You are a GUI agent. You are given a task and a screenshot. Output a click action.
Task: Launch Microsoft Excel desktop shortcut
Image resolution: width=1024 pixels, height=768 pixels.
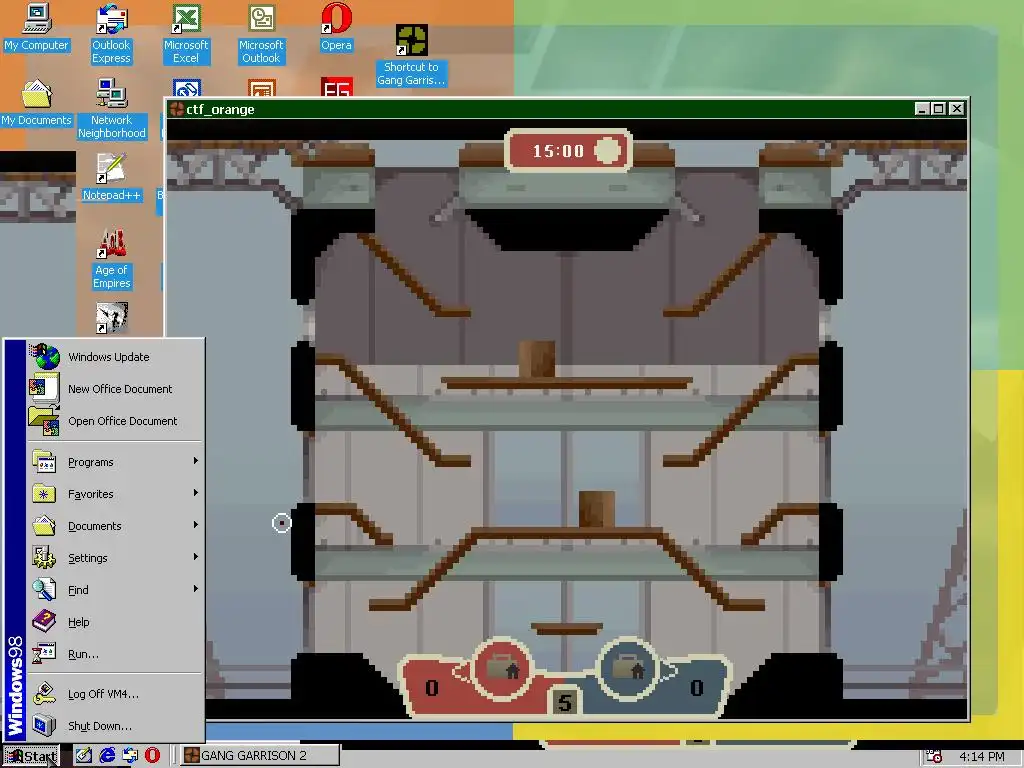pos(186,33)
